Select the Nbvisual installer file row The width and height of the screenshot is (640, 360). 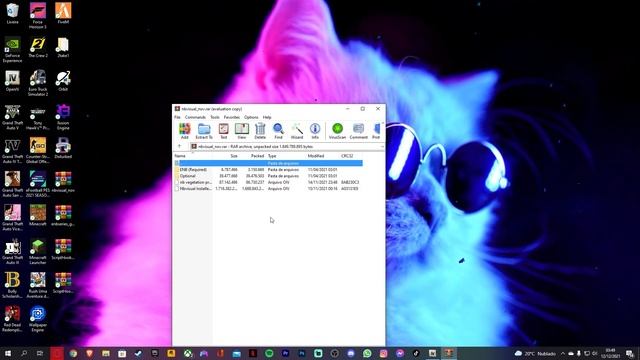268,189
